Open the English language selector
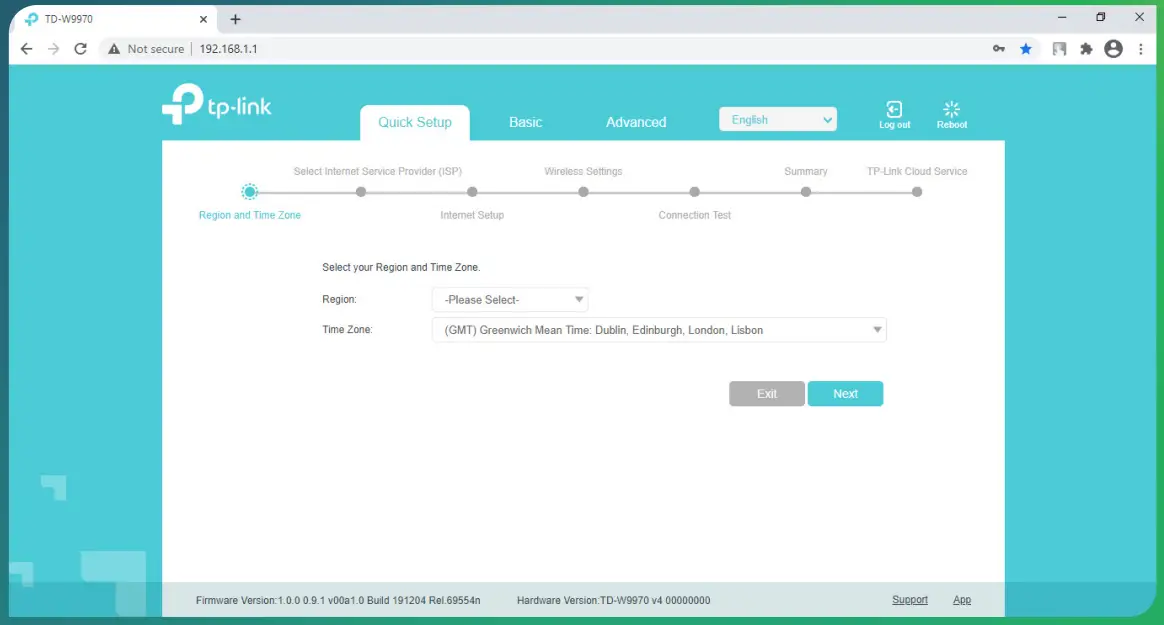 click(778, 118)
